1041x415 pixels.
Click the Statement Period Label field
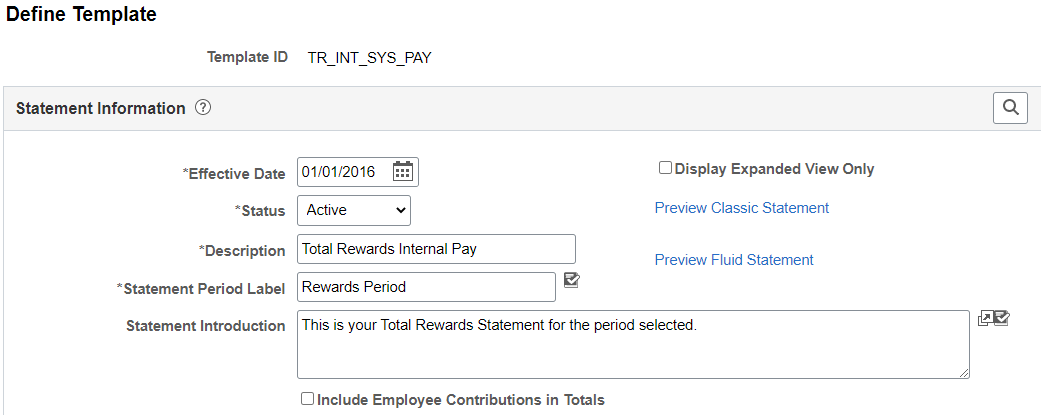point(426,287)
